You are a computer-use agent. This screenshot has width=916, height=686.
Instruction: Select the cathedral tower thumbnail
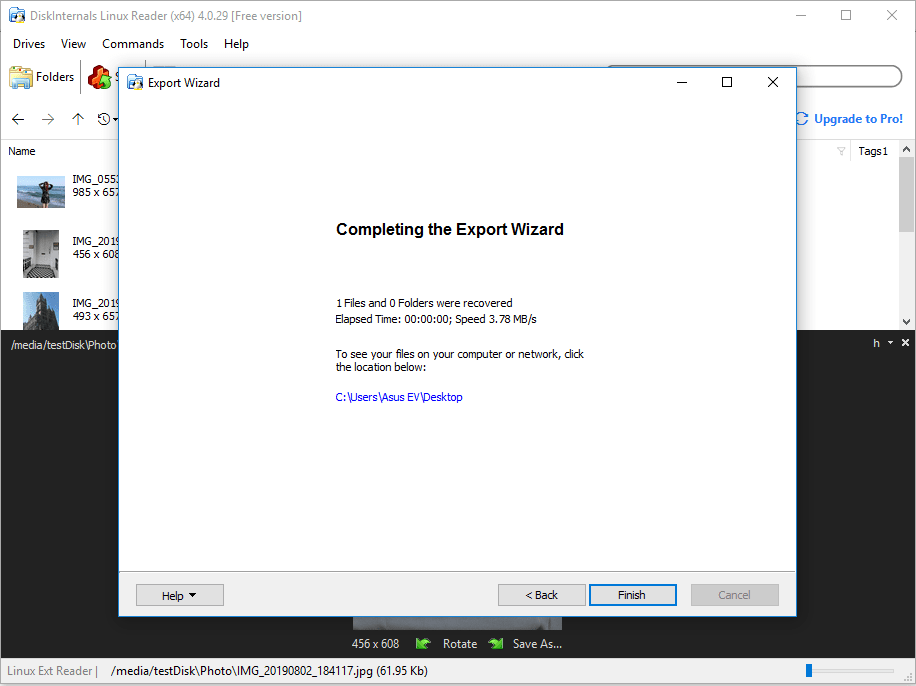pyautogui.click(x=41, y=310)
